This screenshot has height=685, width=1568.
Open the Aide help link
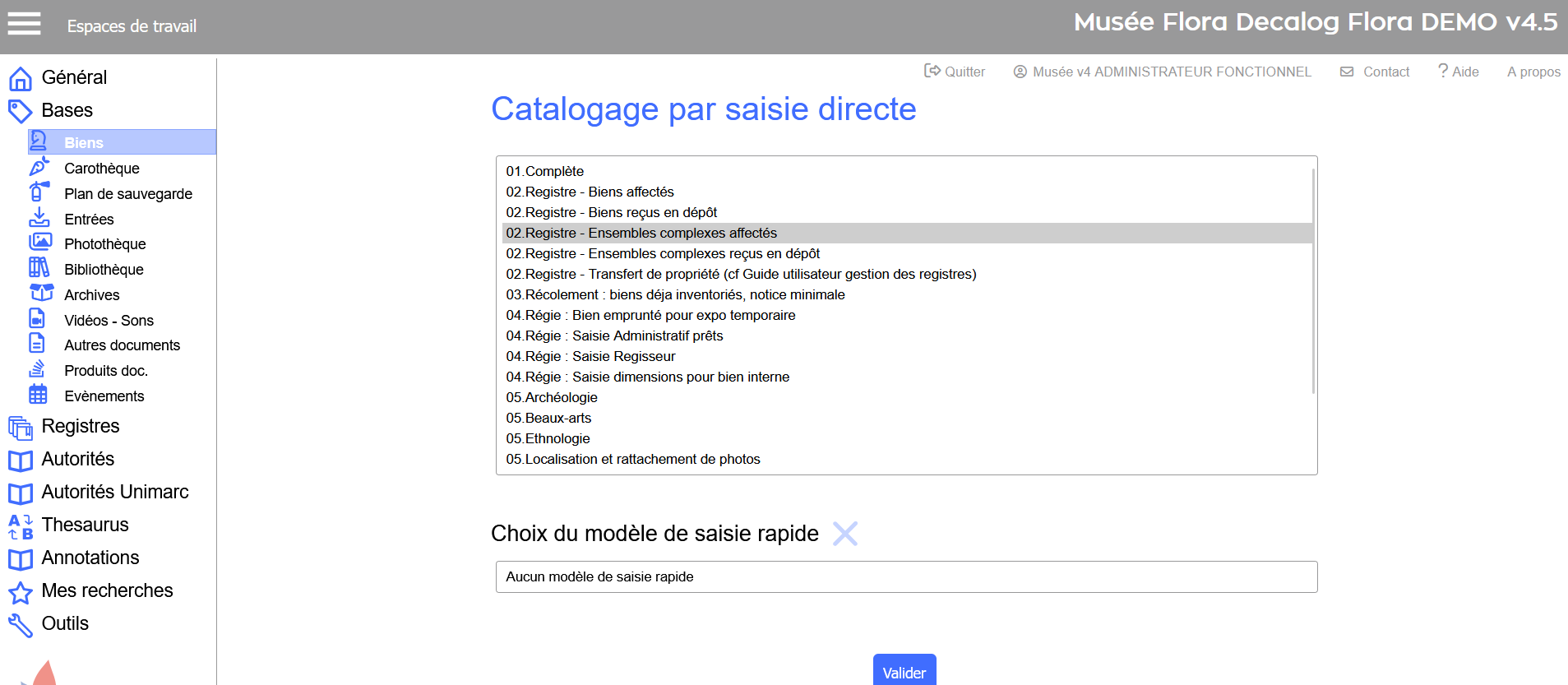[x=1459, y=72]
